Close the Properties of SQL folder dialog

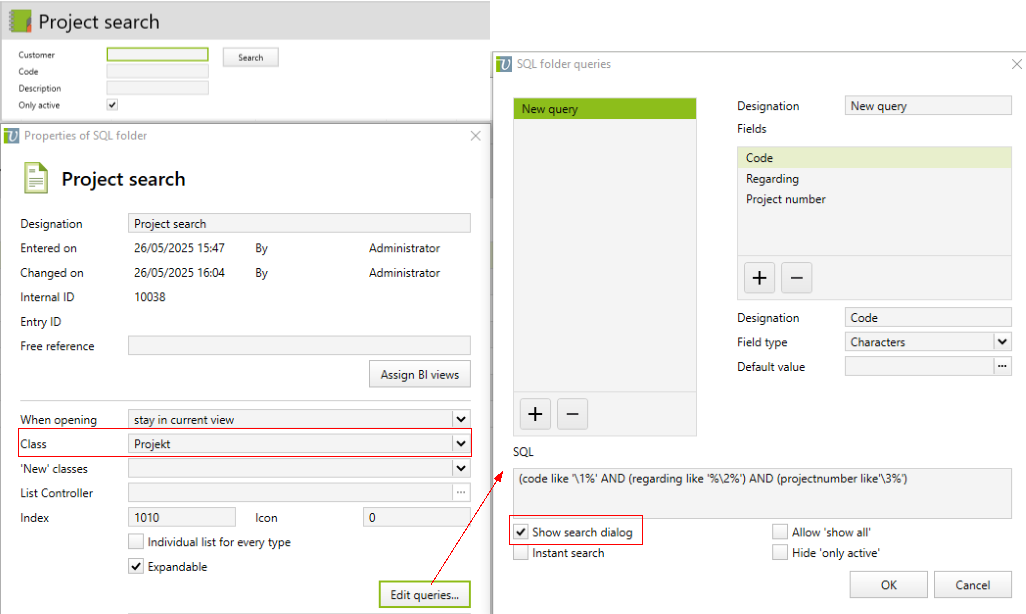coord(476,136)
